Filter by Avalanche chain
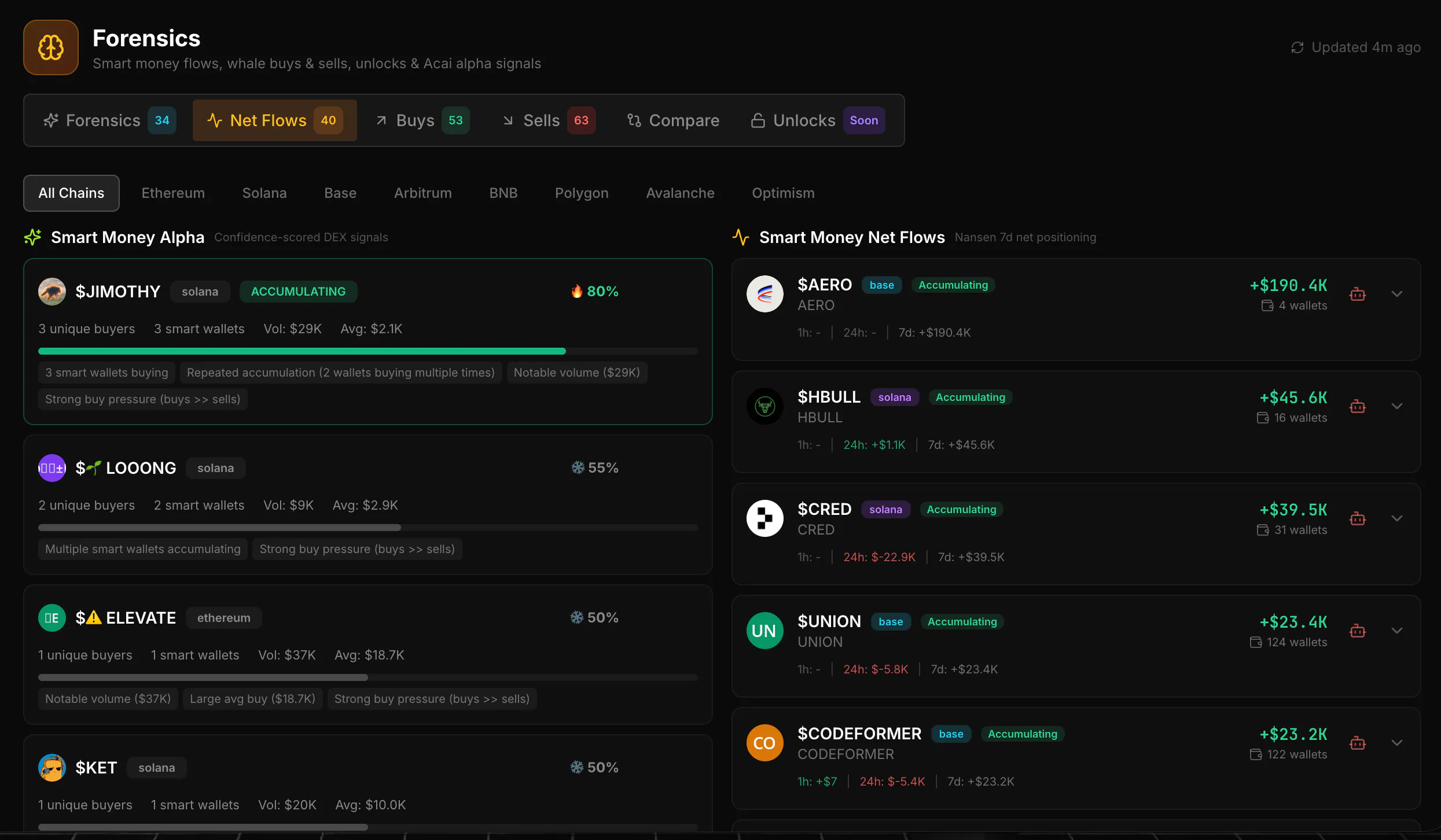The image size is (1441, 840). coord(680,193)
